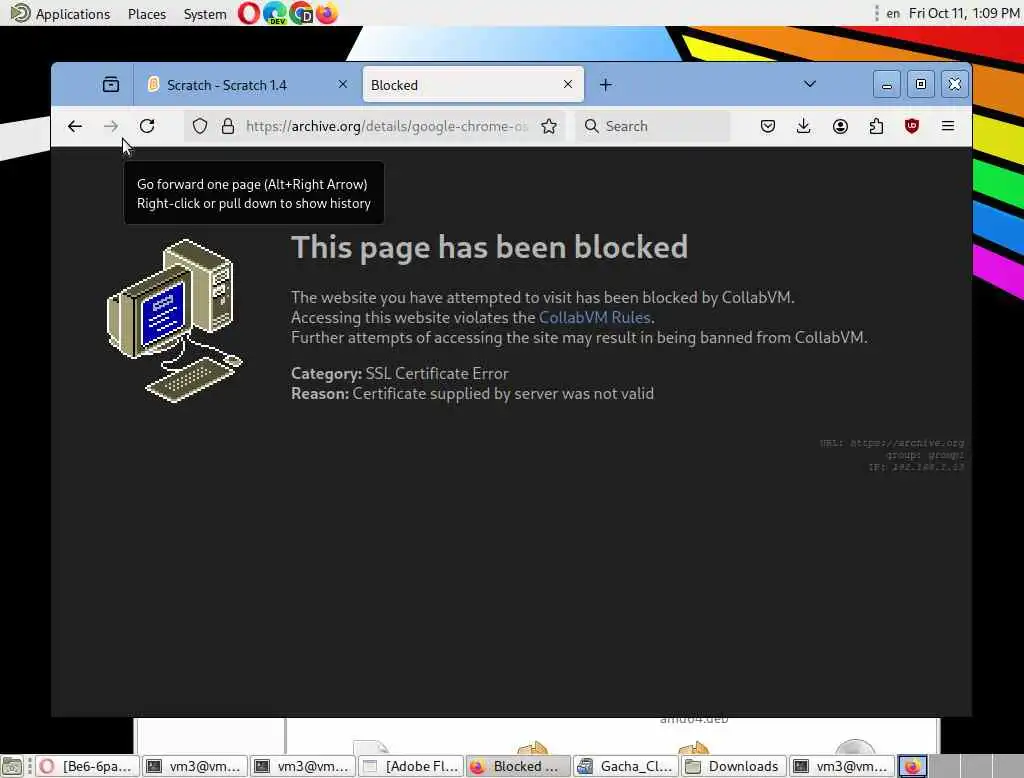
Task: Switch to first vm3@vm terminal taskbar item
Action: (195, 766)
